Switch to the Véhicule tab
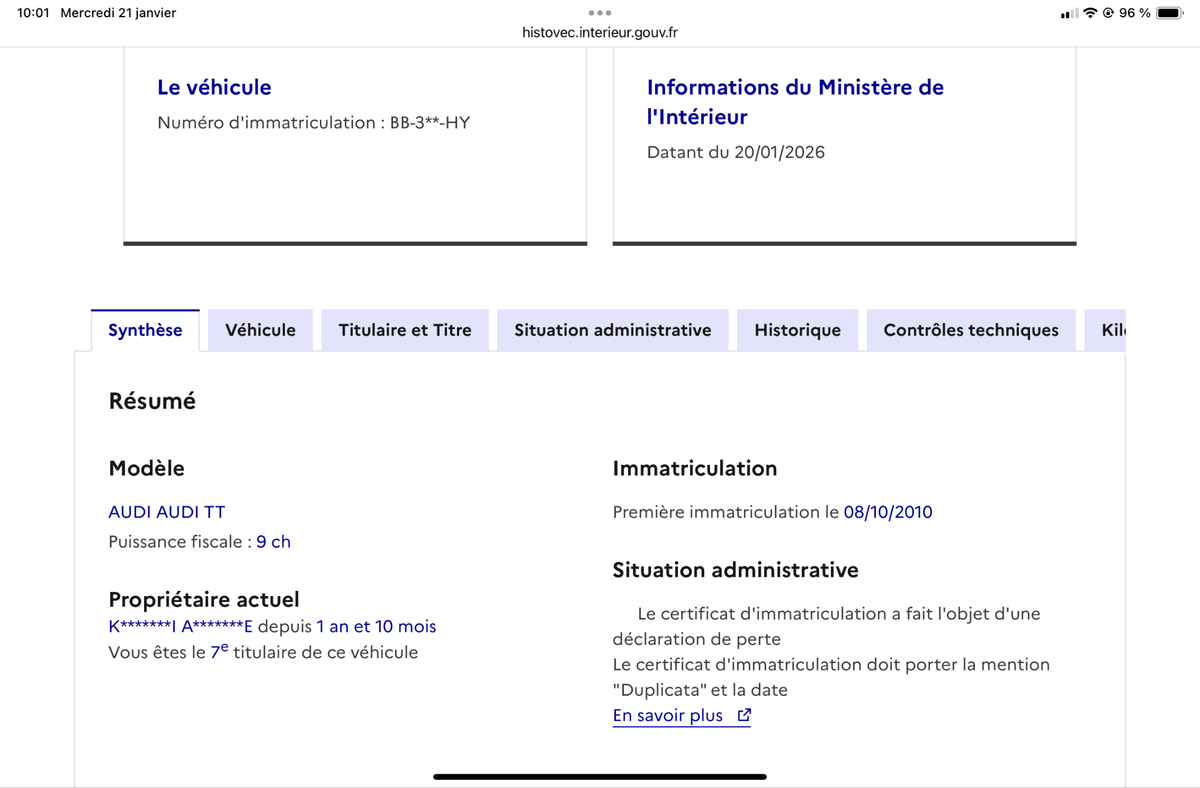The image size is (1200, 788). 260,330
